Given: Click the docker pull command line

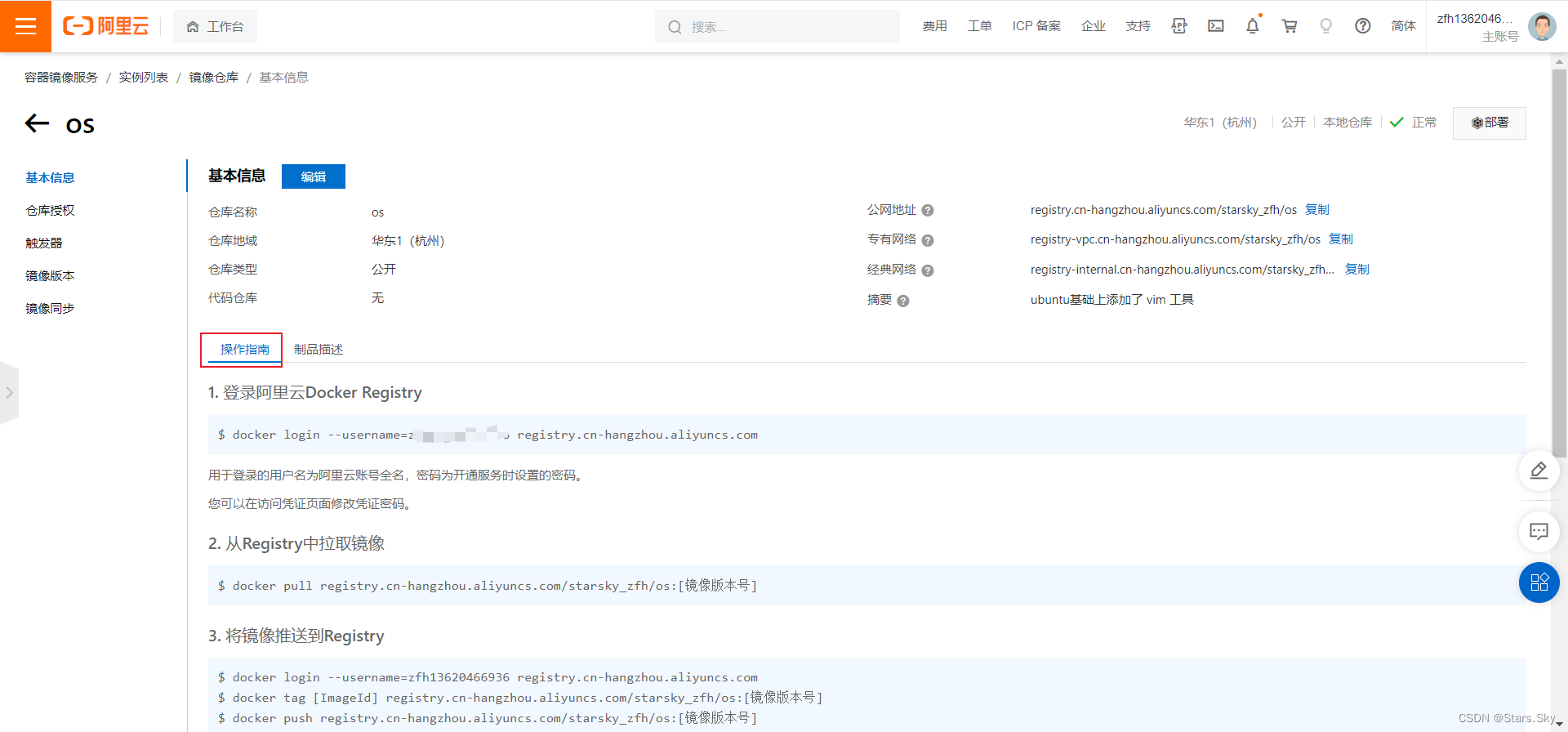Looking at the screenshot, I should pyautogui.click(x=488, y=586).
